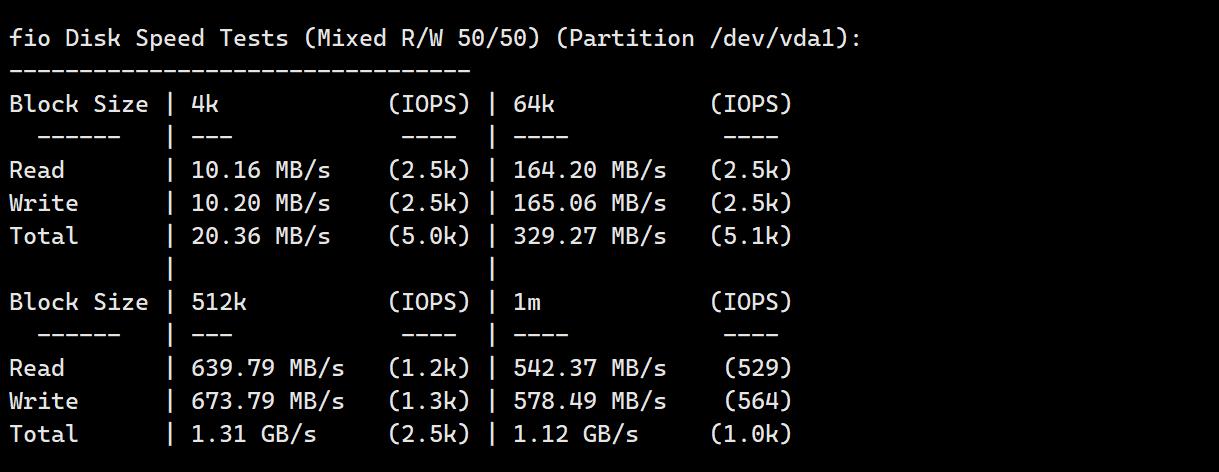Click the 20.36 MB/s total value
1219x472 pixels.
[261, 236]
